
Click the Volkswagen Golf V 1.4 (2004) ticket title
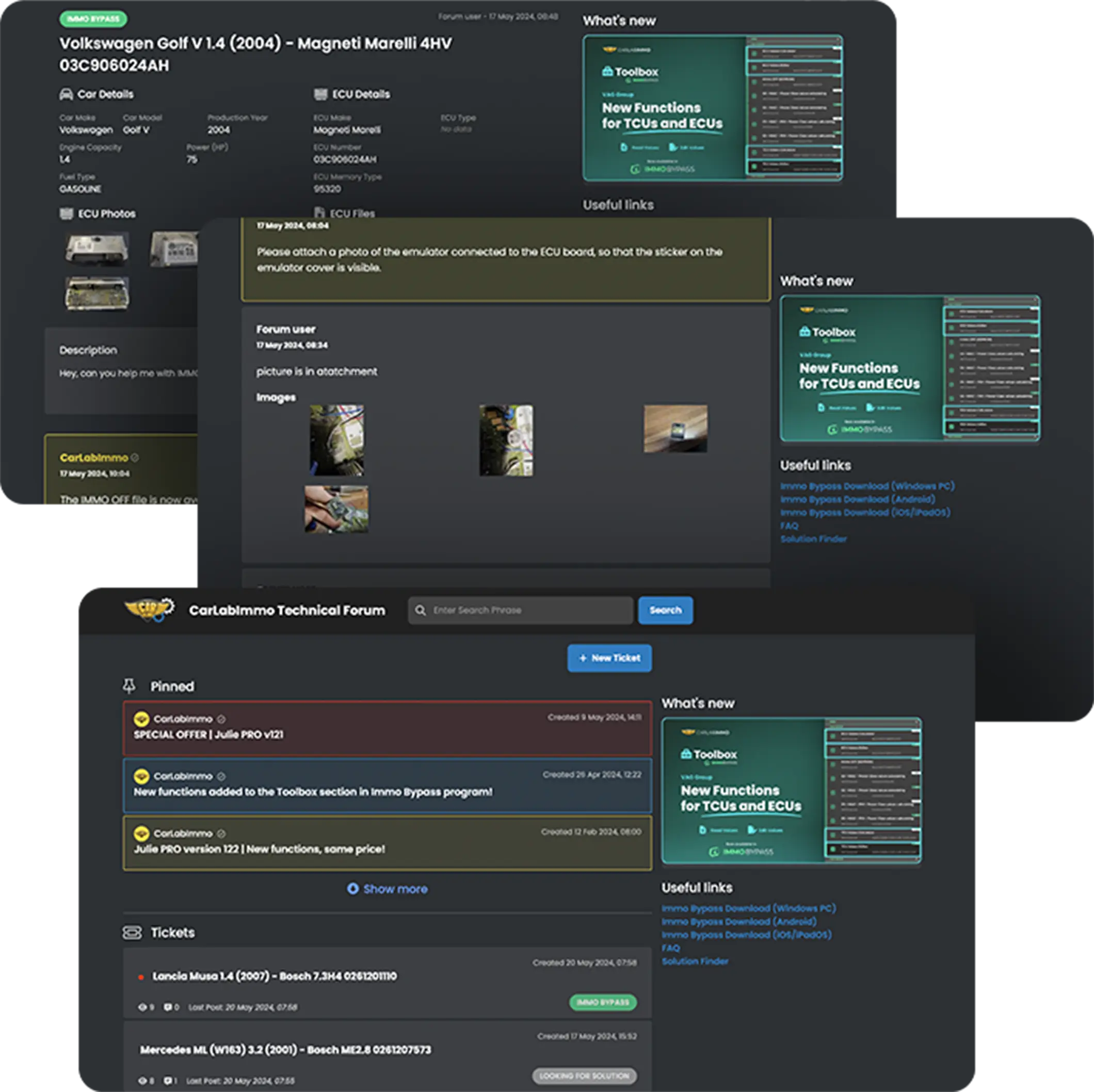[255, 54]
